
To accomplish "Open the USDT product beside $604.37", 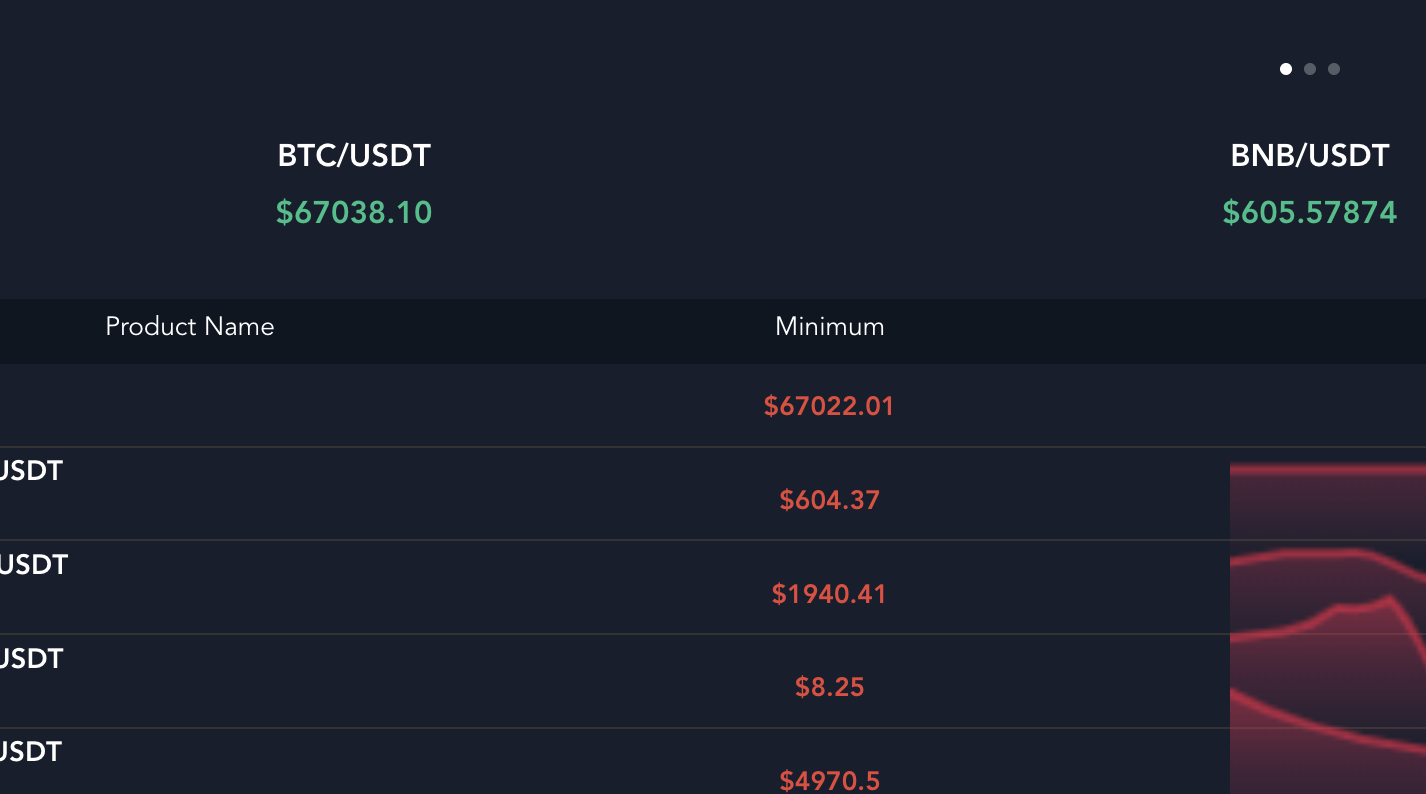I will (x=32, y=471).
